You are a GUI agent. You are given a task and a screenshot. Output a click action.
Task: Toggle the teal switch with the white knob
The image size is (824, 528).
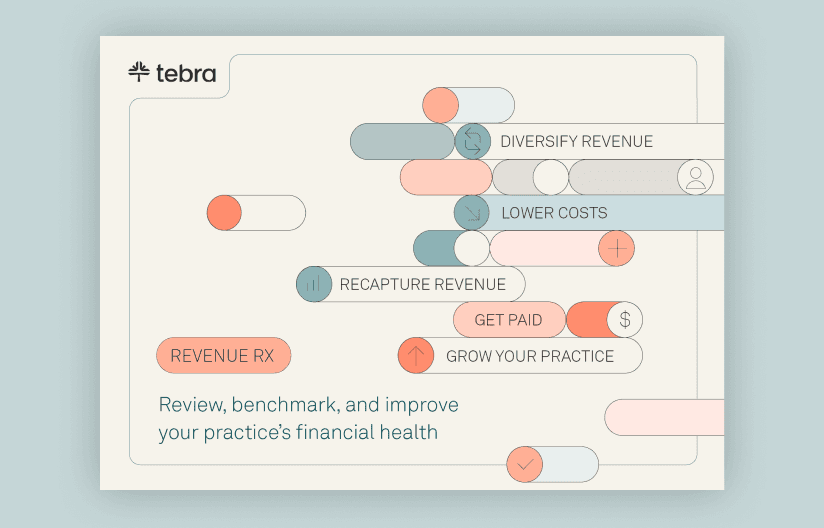click(451, 249)
